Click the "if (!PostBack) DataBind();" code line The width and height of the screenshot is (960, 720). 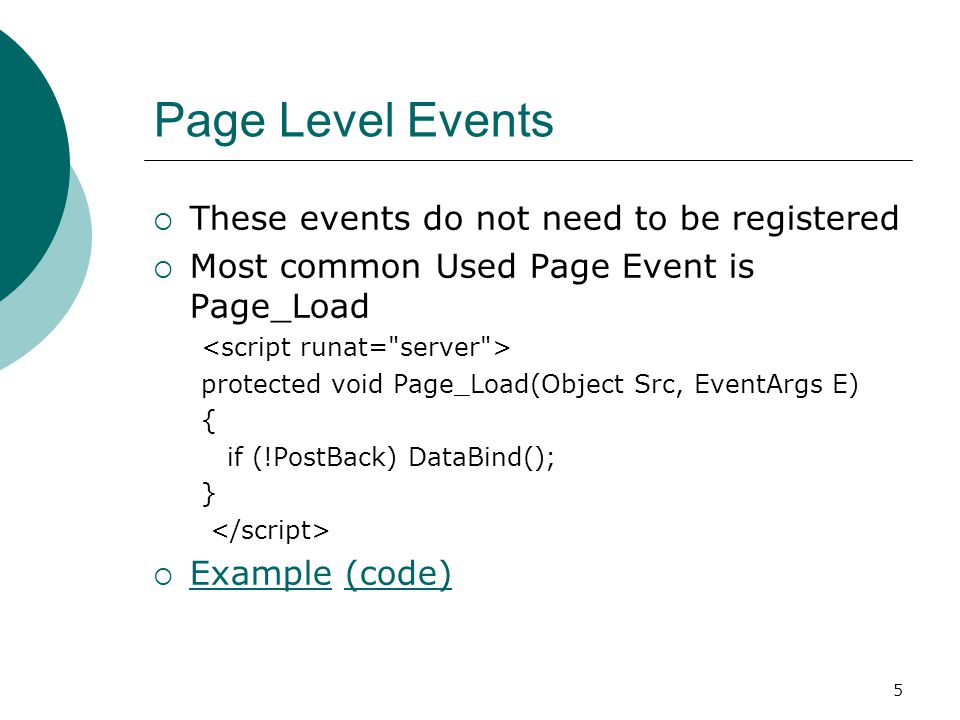click(x=391, y=457)
